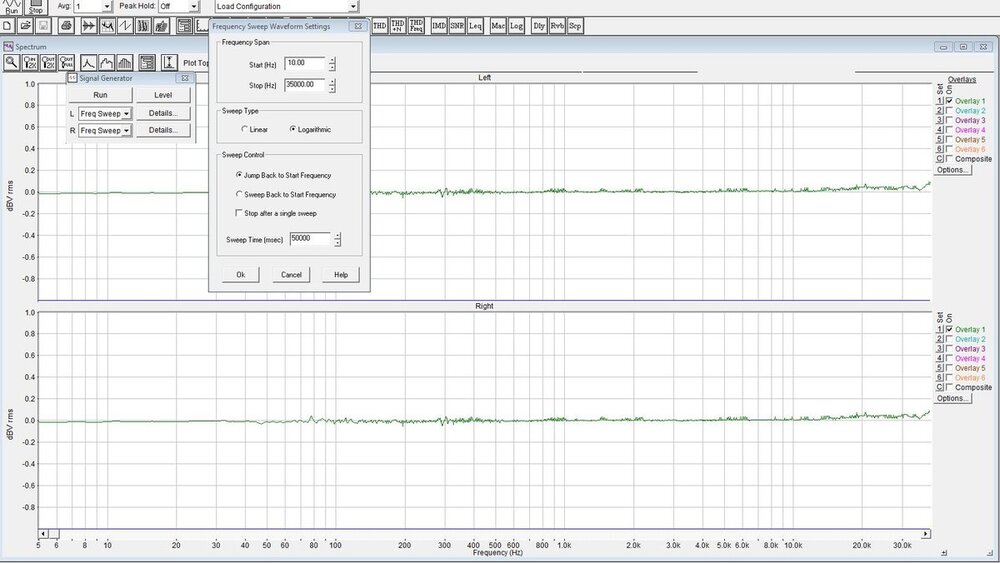Close the Signal Generator window

pyautogui.click(x=185, y=78)
